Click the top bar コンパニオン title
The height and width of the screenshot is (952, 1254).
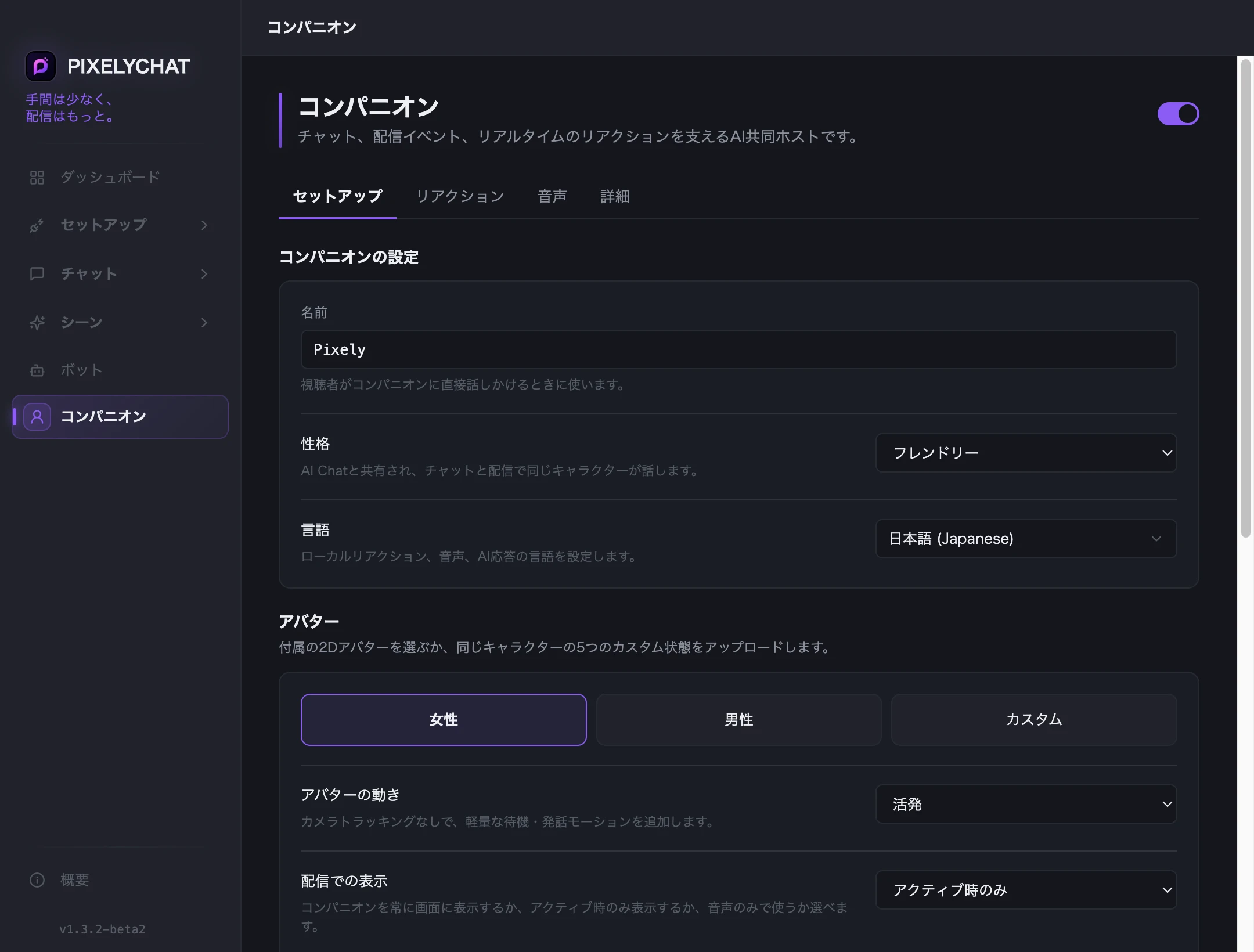tap(312, 27)
